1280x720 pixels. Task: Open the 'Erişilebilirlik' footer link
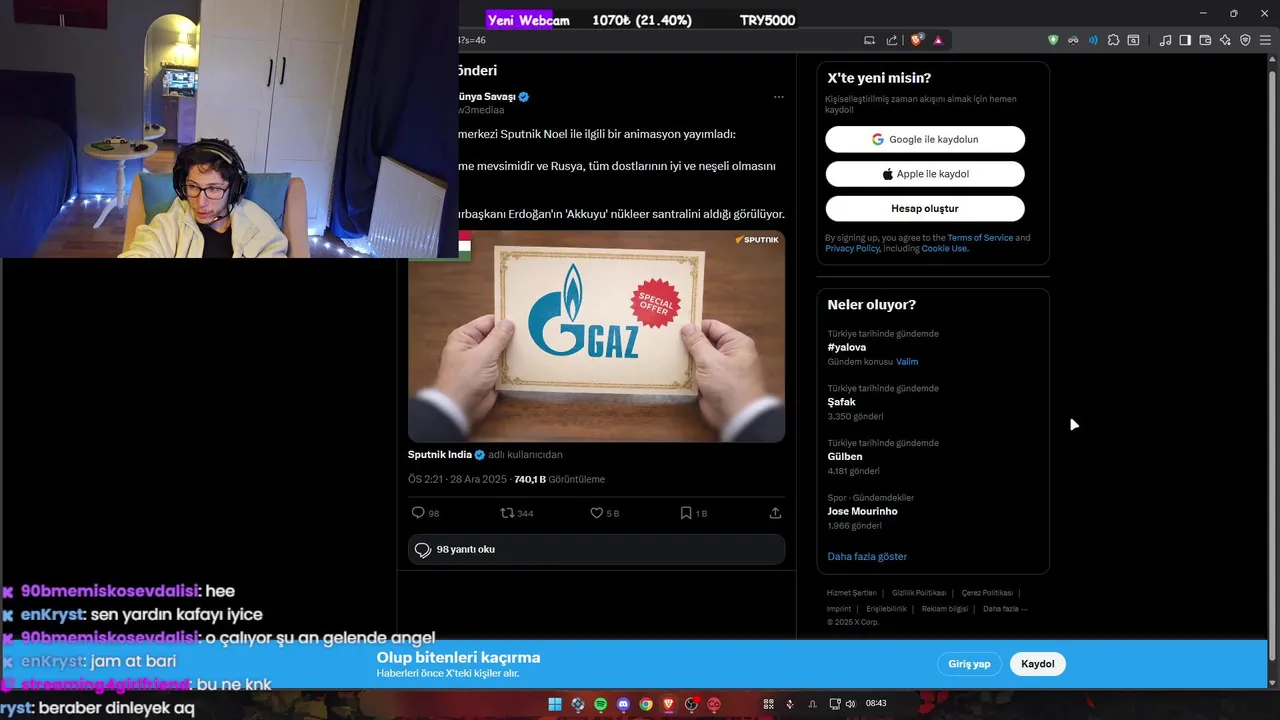(x=887, y=609)
